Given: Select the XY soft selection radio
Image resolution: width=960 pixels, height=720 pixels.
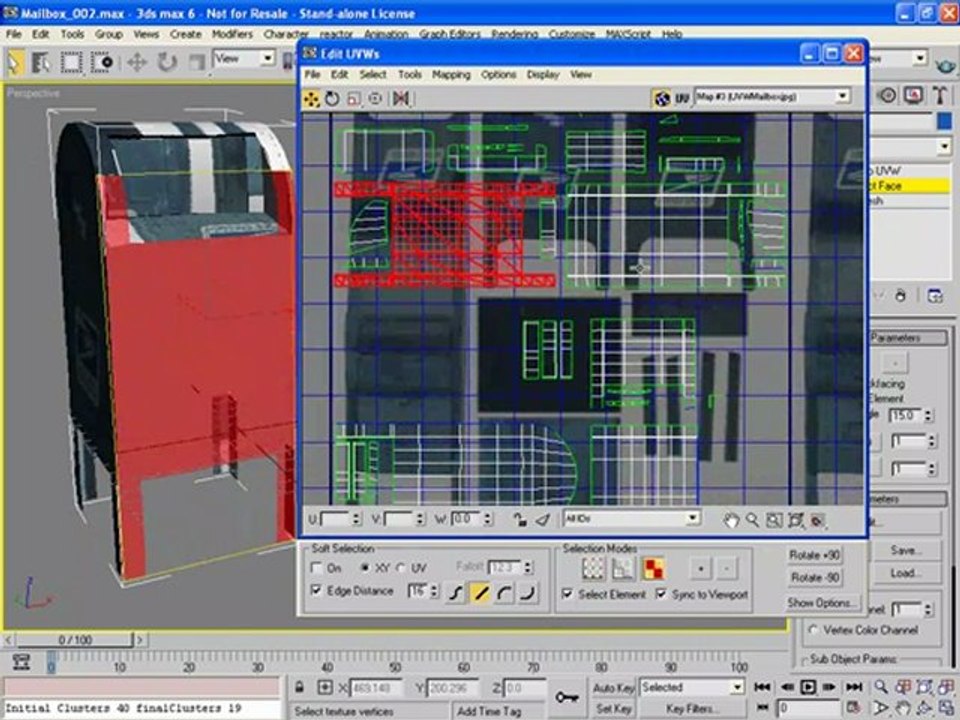Looking at the screenshot, I should tap(365, 568).
